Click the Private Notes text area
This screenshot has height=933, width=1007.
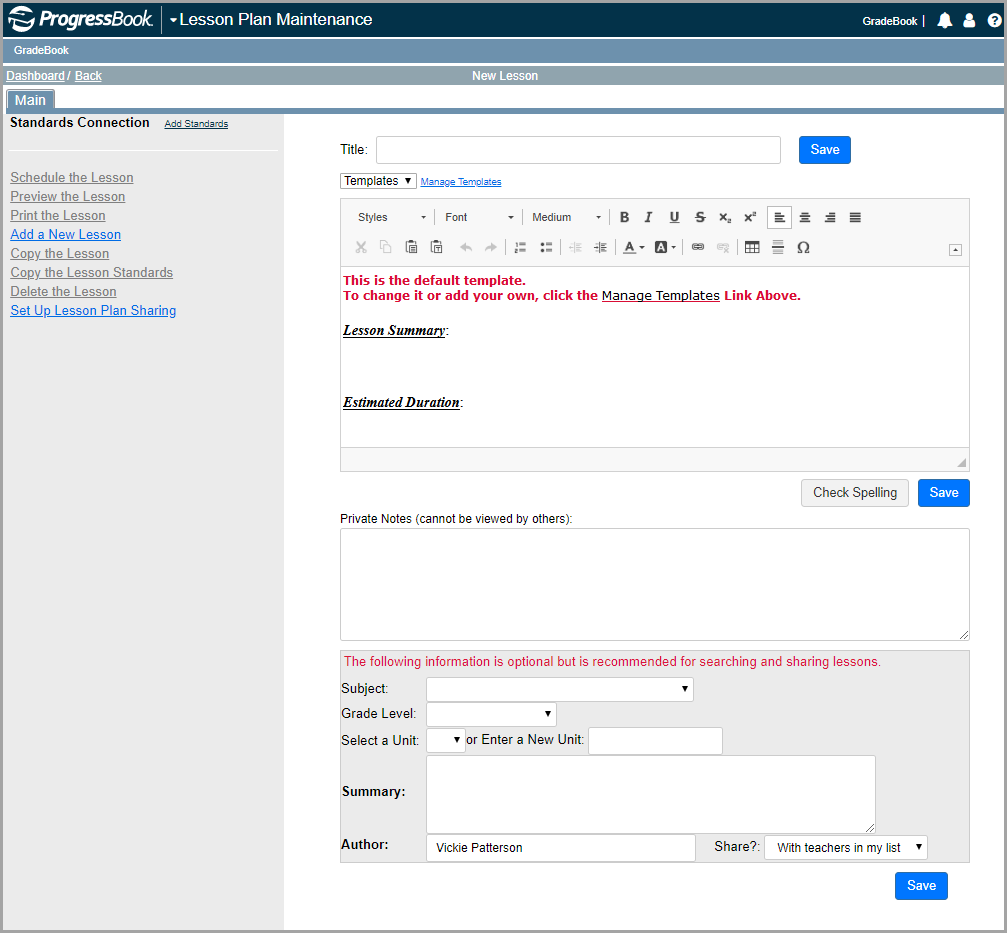coord(654,584)
